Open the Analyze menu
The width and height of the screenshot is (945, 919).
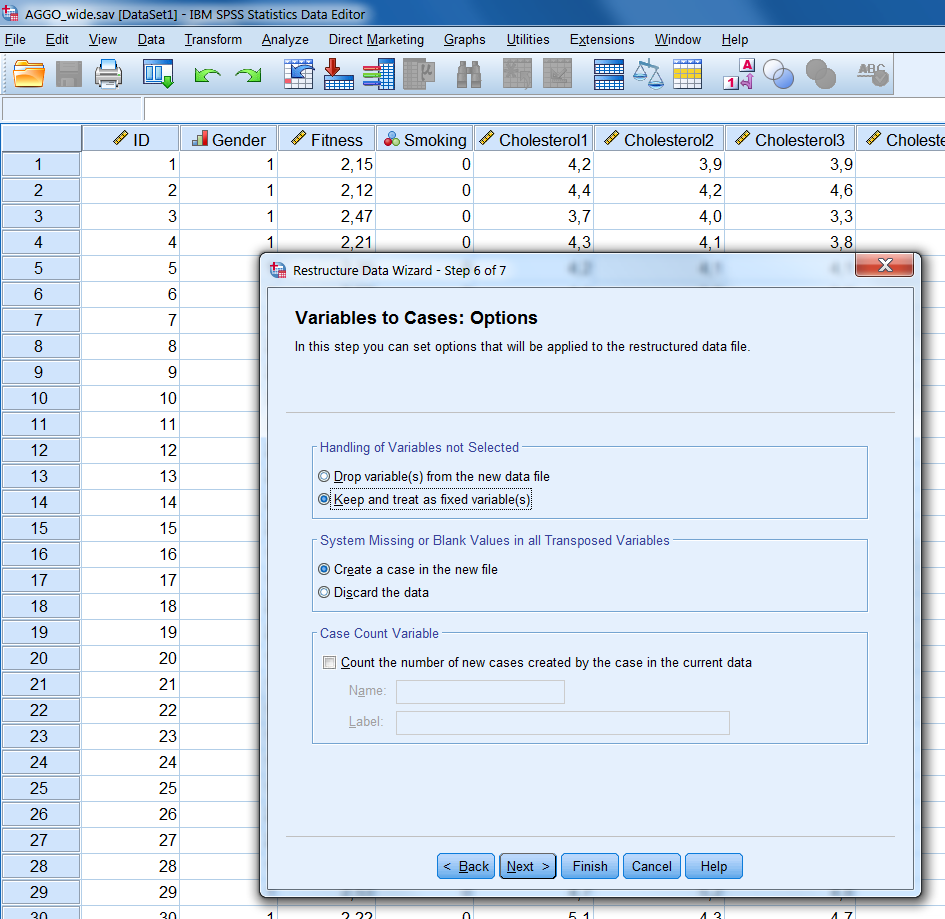click(285, 40)
